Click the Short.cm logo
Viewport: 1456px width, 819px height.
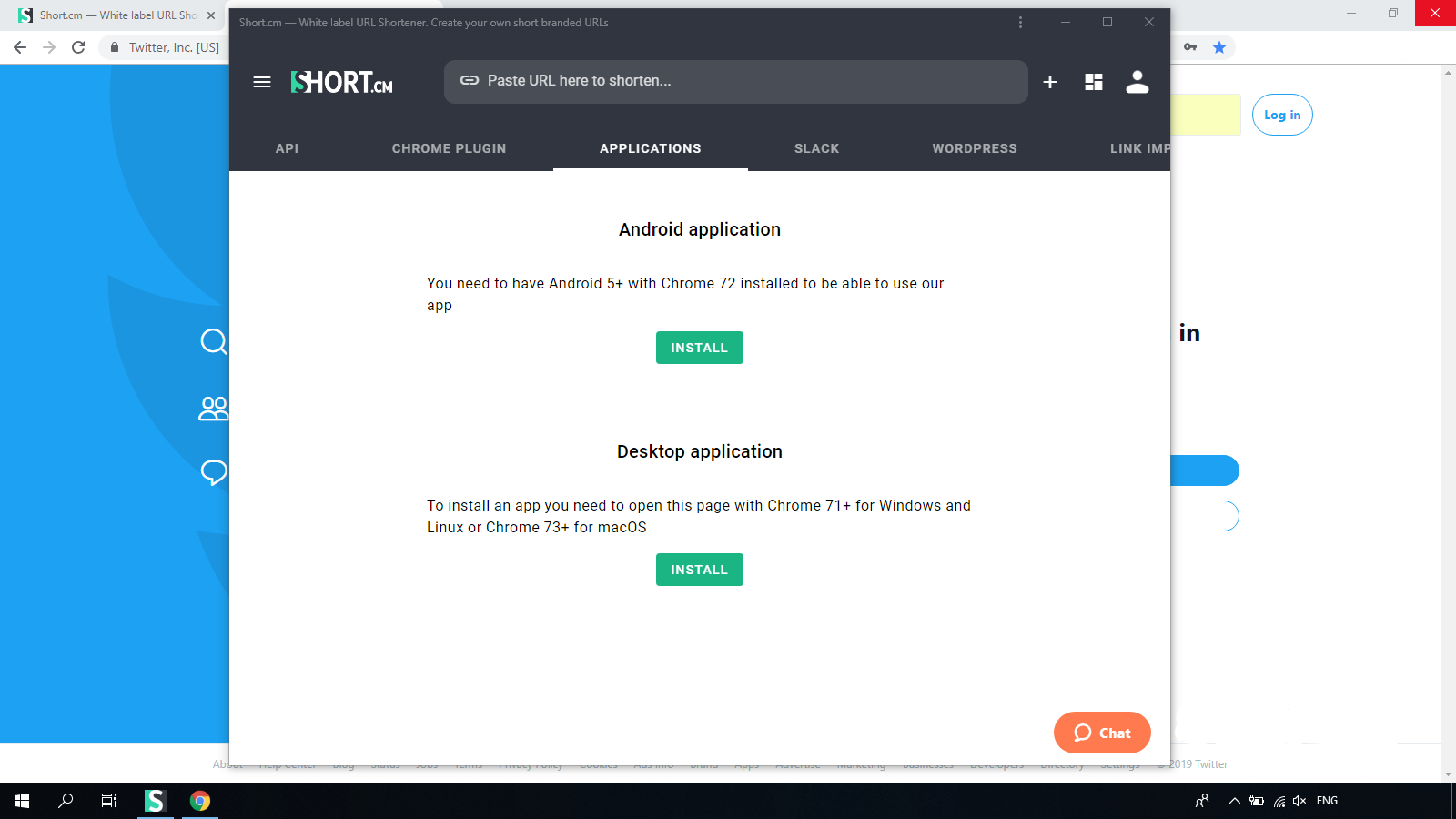[341, 82]
